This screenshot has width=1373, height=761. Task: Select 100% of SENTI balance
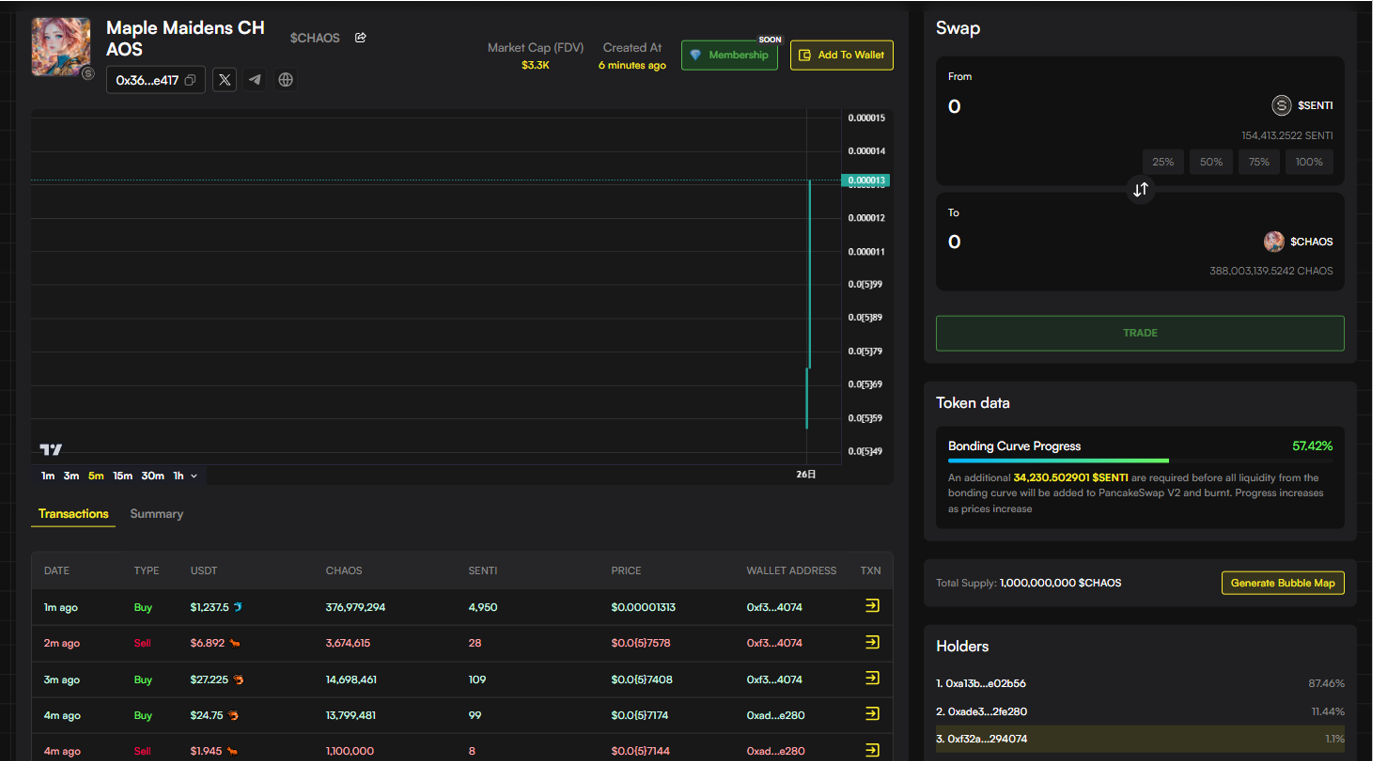click(1309, 162)
